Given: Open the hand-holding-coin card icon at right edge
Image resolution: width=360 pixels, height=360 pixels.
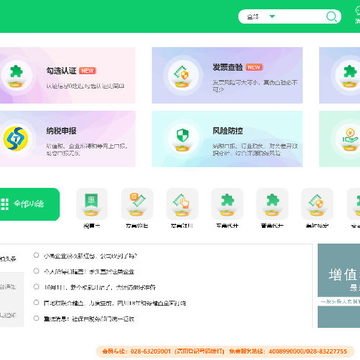Looking at the screenshot, I should [x=349, y=138].
